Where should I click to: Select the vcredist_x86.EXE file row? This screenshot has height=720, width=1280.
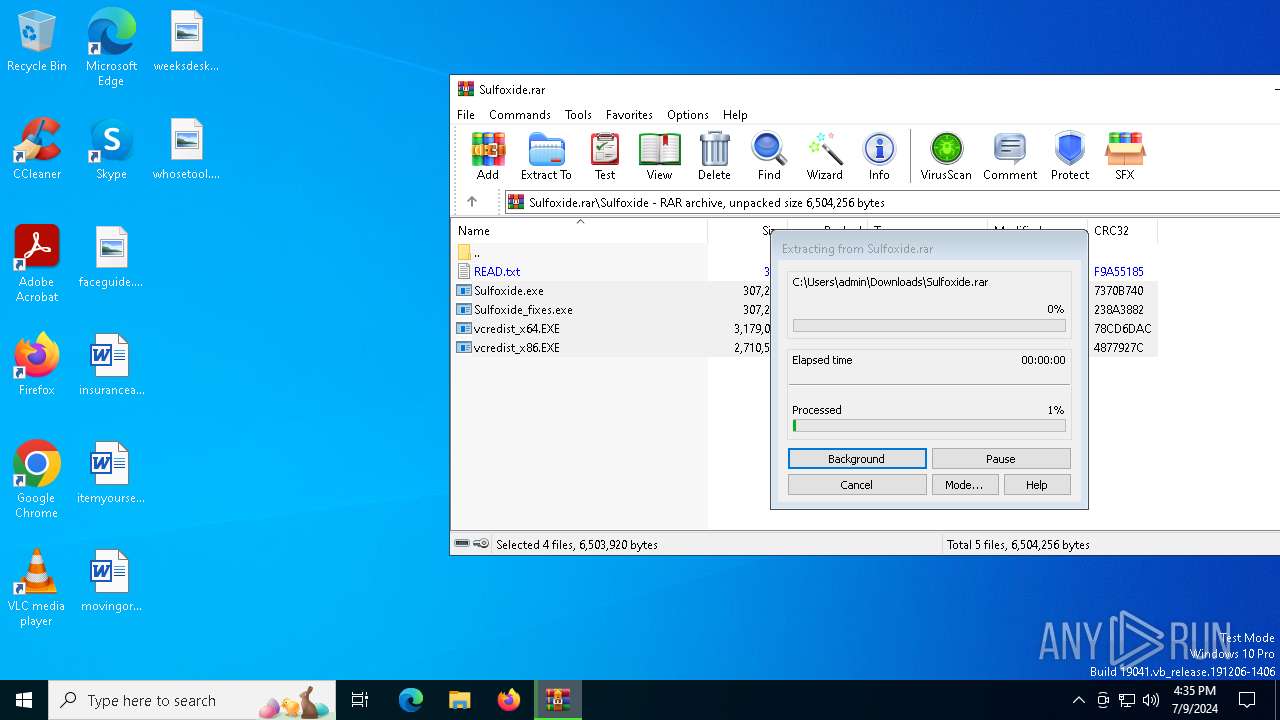tap(805, 348)
